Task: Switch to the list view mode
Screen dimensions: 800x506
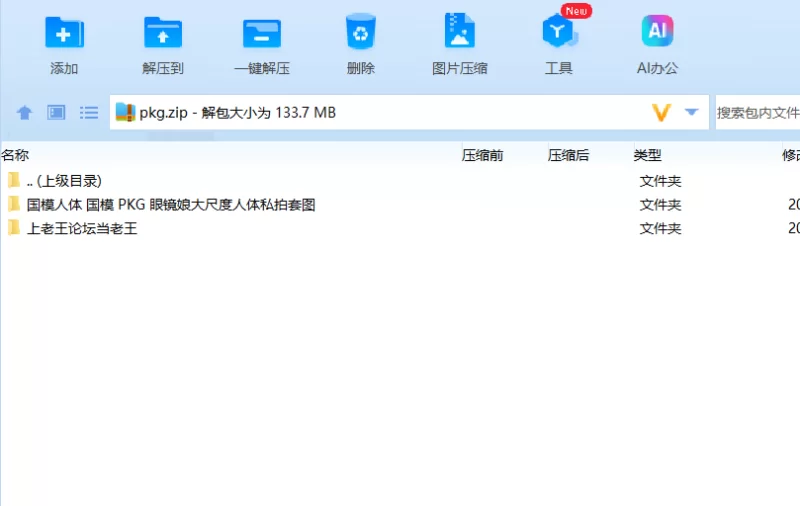Action: click(89, 113)
